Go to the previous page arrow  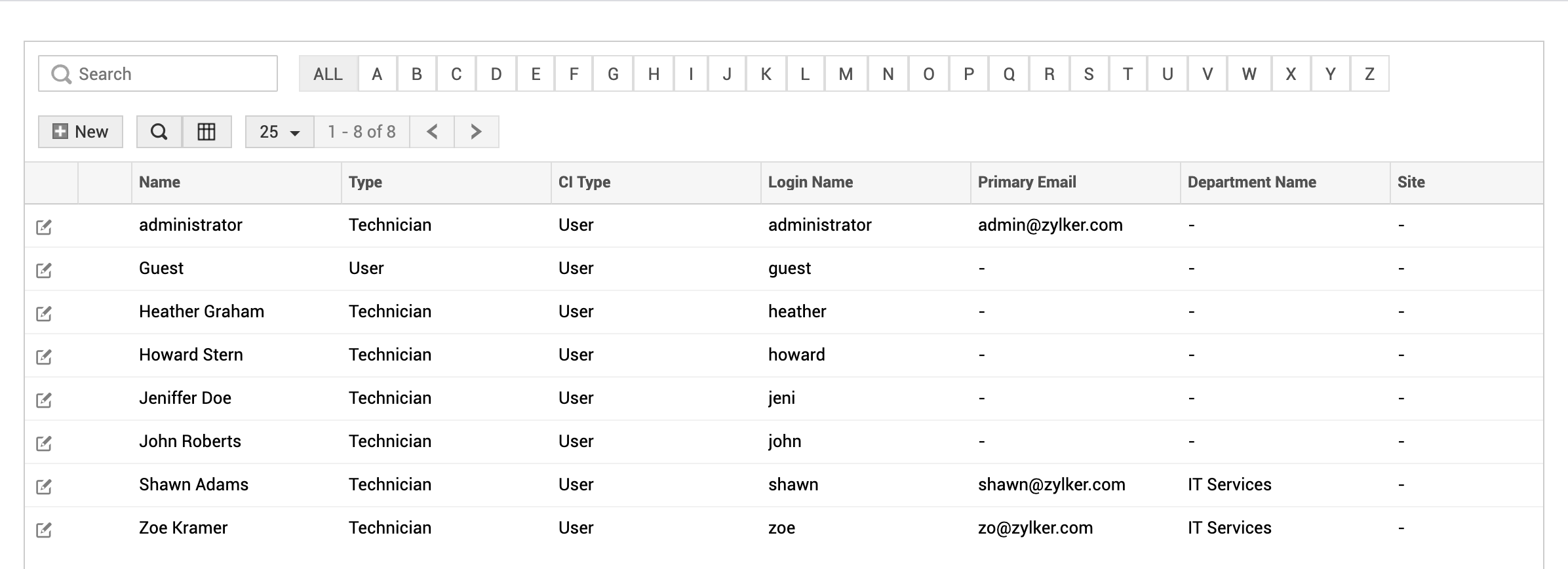[432, 132]
